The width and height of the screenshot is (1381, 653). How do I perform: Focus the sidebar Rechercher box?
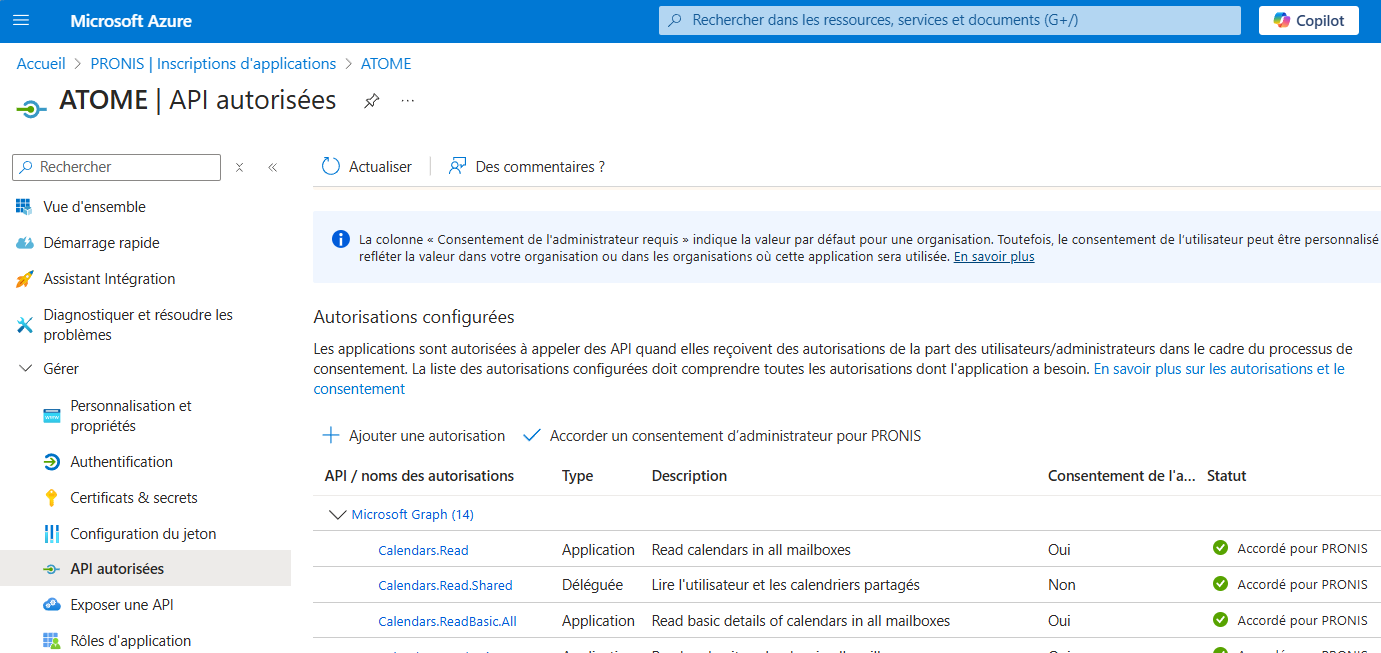tap(116, 167)
